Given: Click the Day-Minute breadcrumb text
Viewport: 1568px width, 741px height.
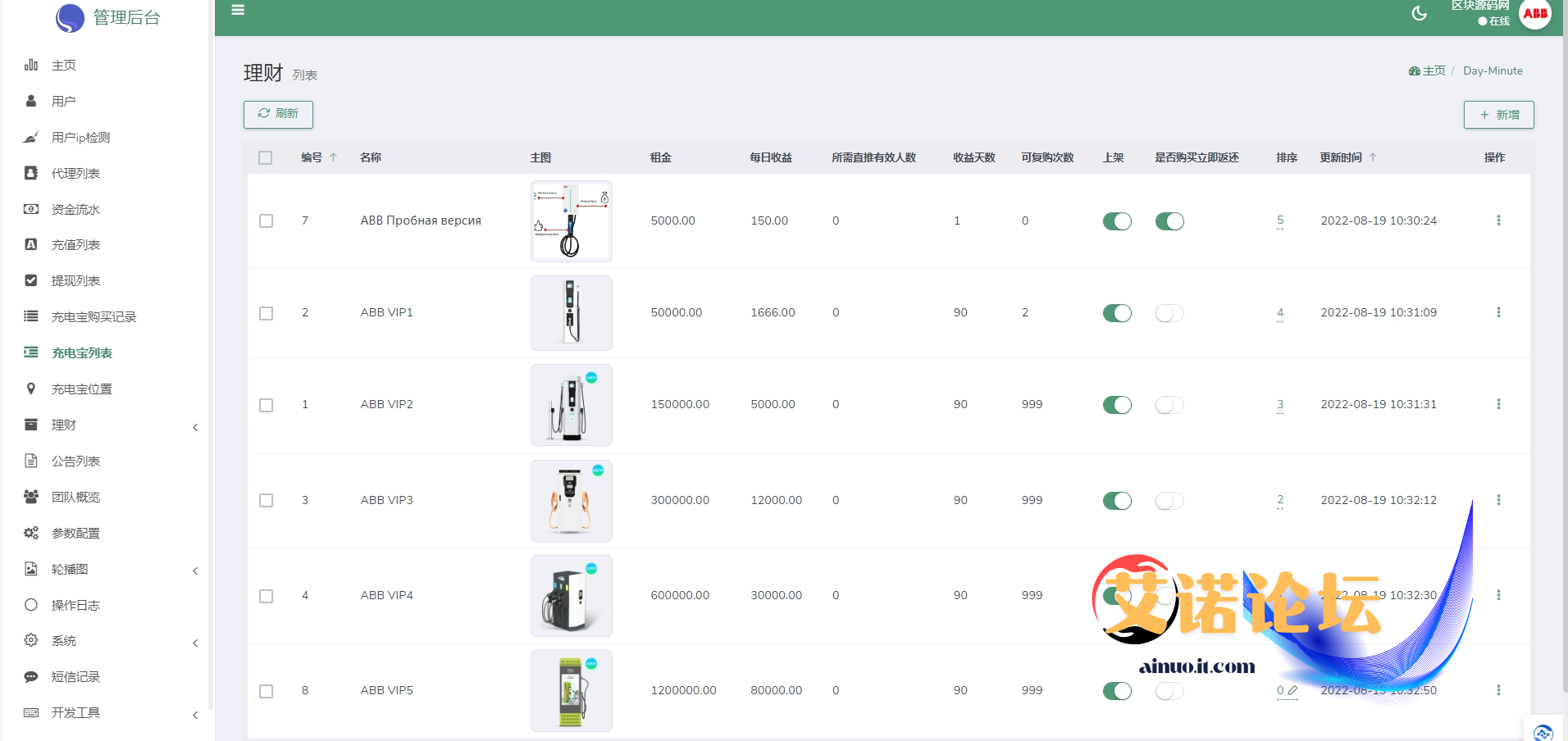Looking at the screenshot, I should [x=1493, y=71].
